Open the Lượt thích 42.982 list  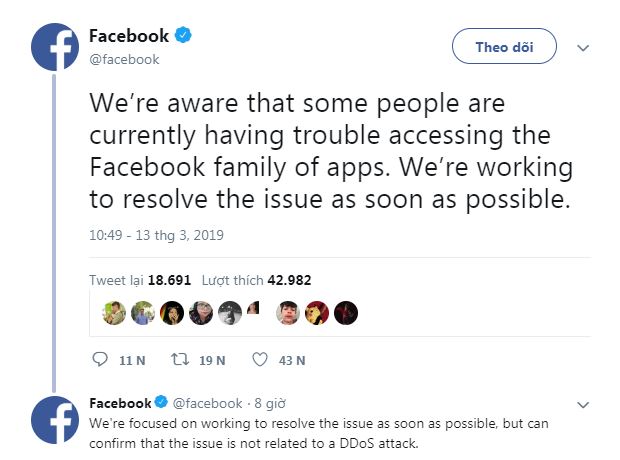pos(257,280)
